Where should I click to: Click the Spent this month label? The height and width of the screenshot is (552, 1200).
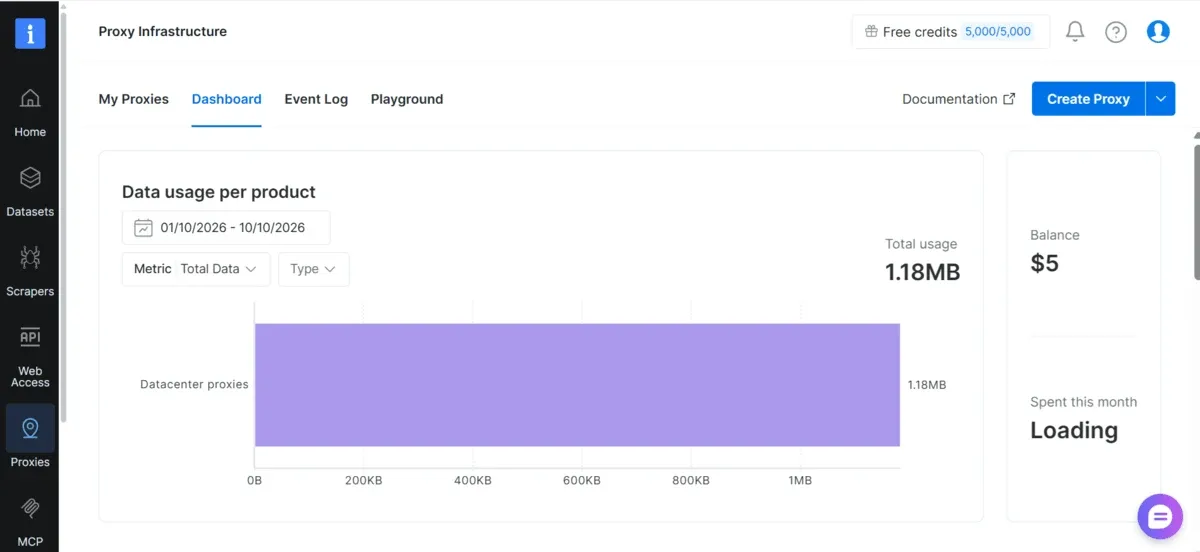[1084, 402]
